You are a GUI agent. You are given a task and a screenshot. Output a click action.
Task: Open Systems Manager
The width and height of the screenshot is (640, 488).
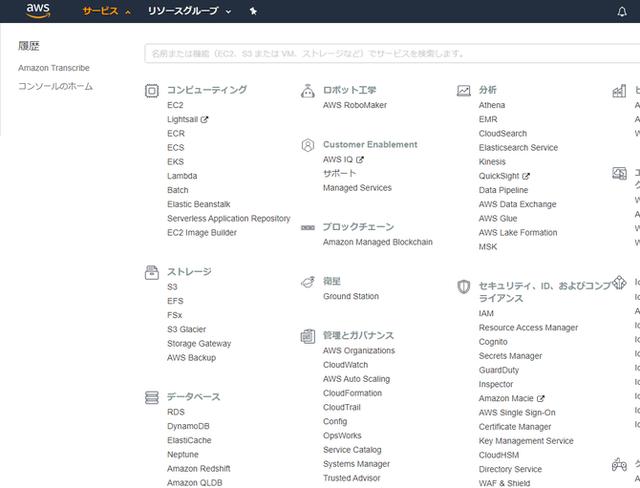(x=356, y=464)
